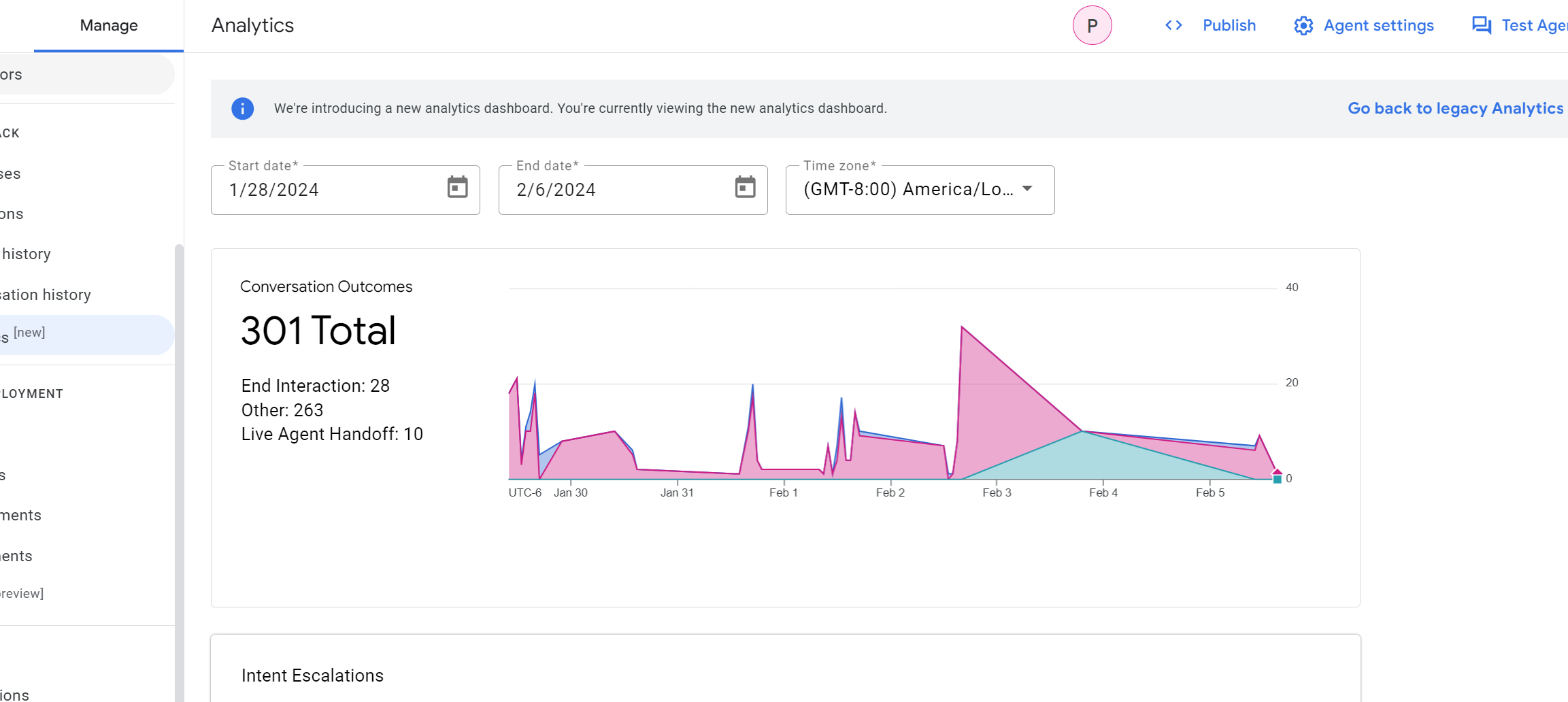The height and width of the screenshot is (702, 1568).
Task: Select the Manage tab
Action: point(109,26)
